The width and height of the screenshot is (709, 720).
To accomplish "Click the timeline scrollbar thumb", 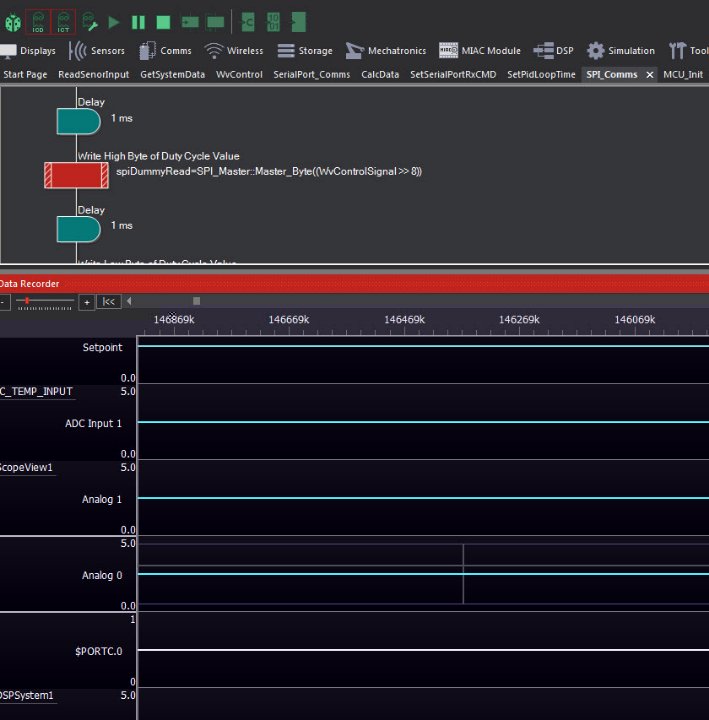I will (x=197, y=301).
